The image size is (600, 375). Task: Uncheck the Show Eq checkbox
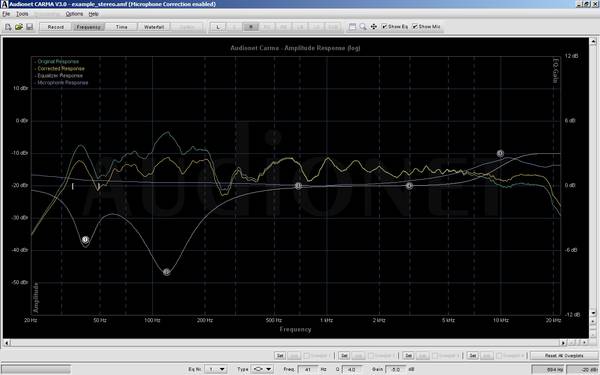point(384,26)
